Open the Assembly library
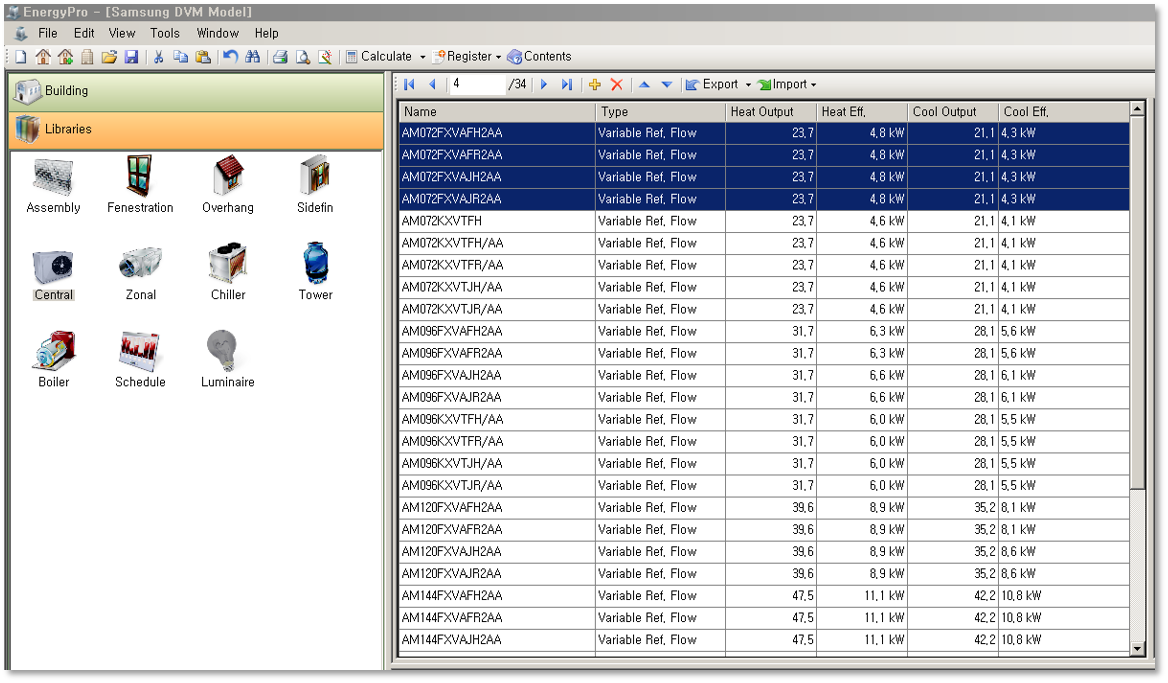This screenshot has height=683, width=1168. click(53, 186)
